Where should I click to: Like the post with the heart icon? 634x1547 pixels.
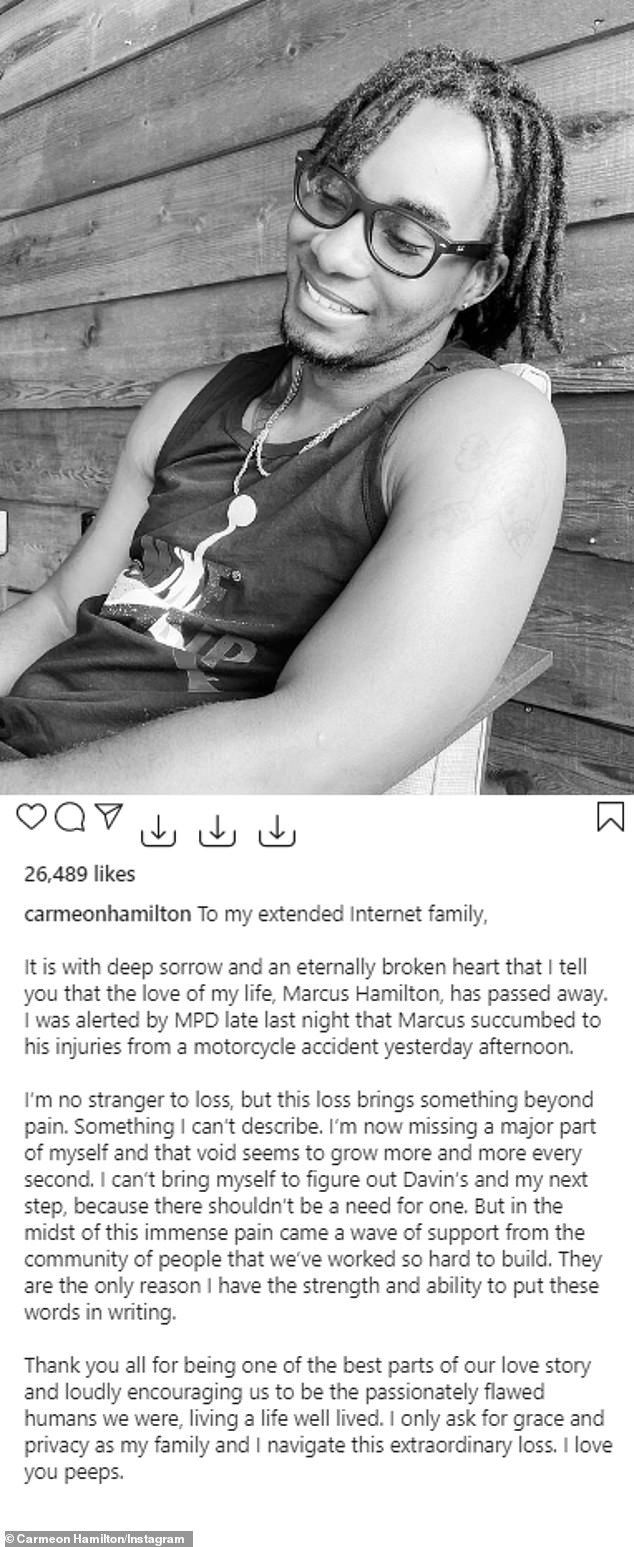32,817
